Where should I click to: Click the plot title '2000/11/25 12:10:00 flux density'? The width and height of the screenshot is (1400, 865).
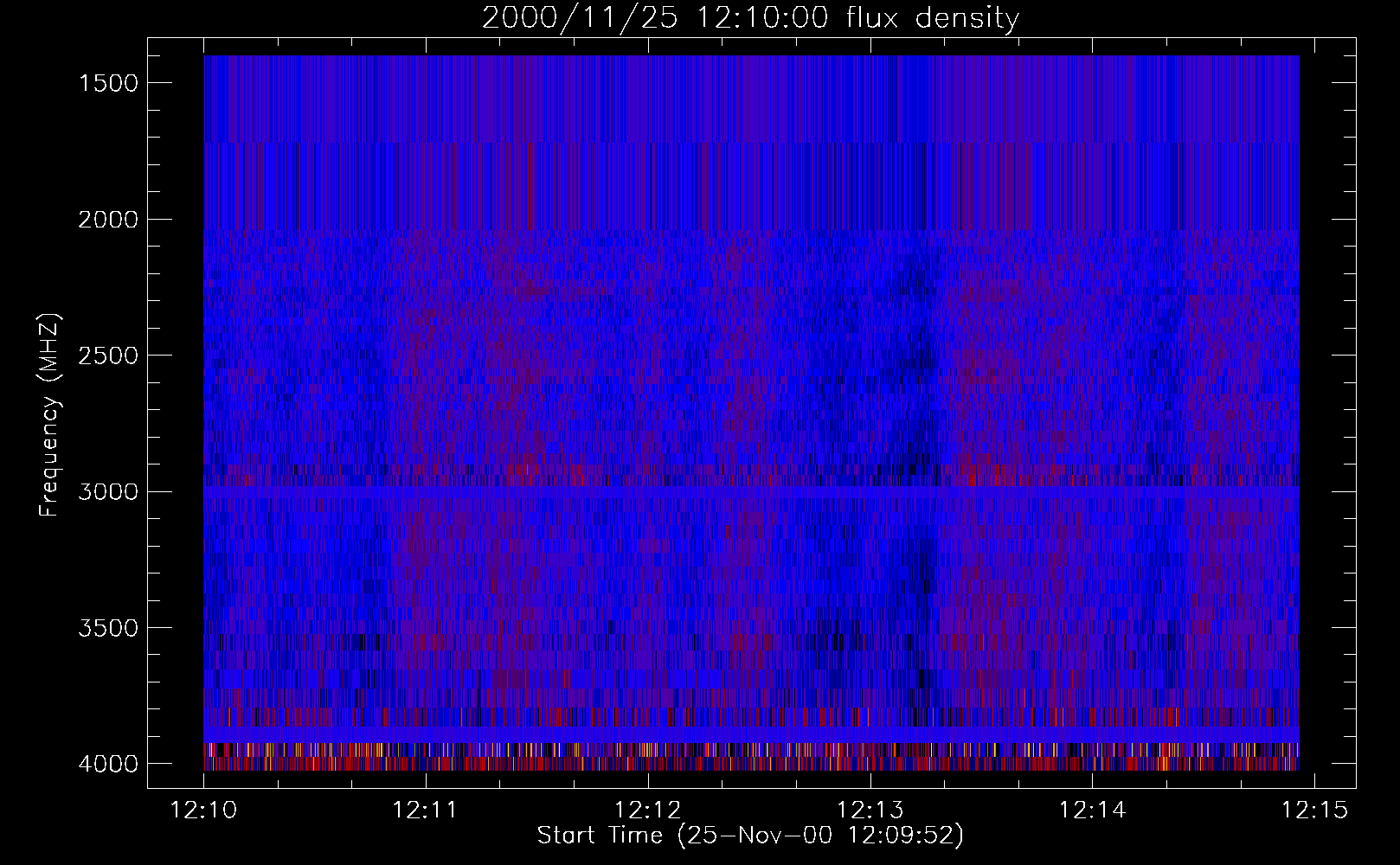(750, 18)
